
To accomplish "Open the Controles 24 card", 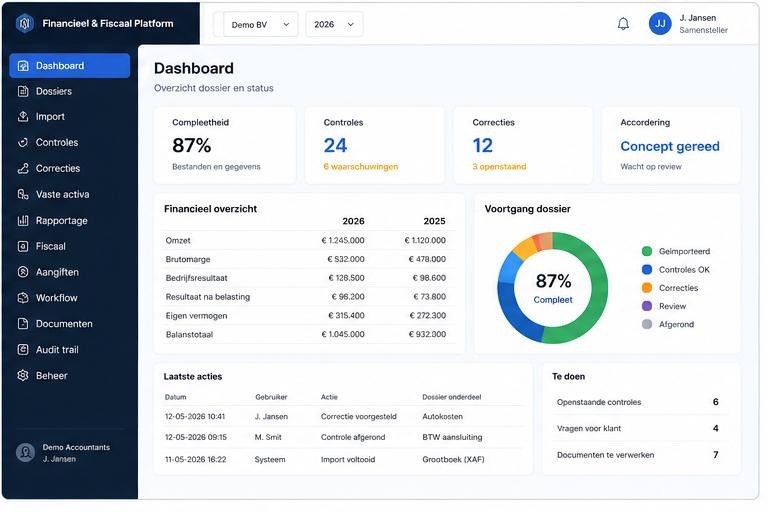I will pos(375,146).
